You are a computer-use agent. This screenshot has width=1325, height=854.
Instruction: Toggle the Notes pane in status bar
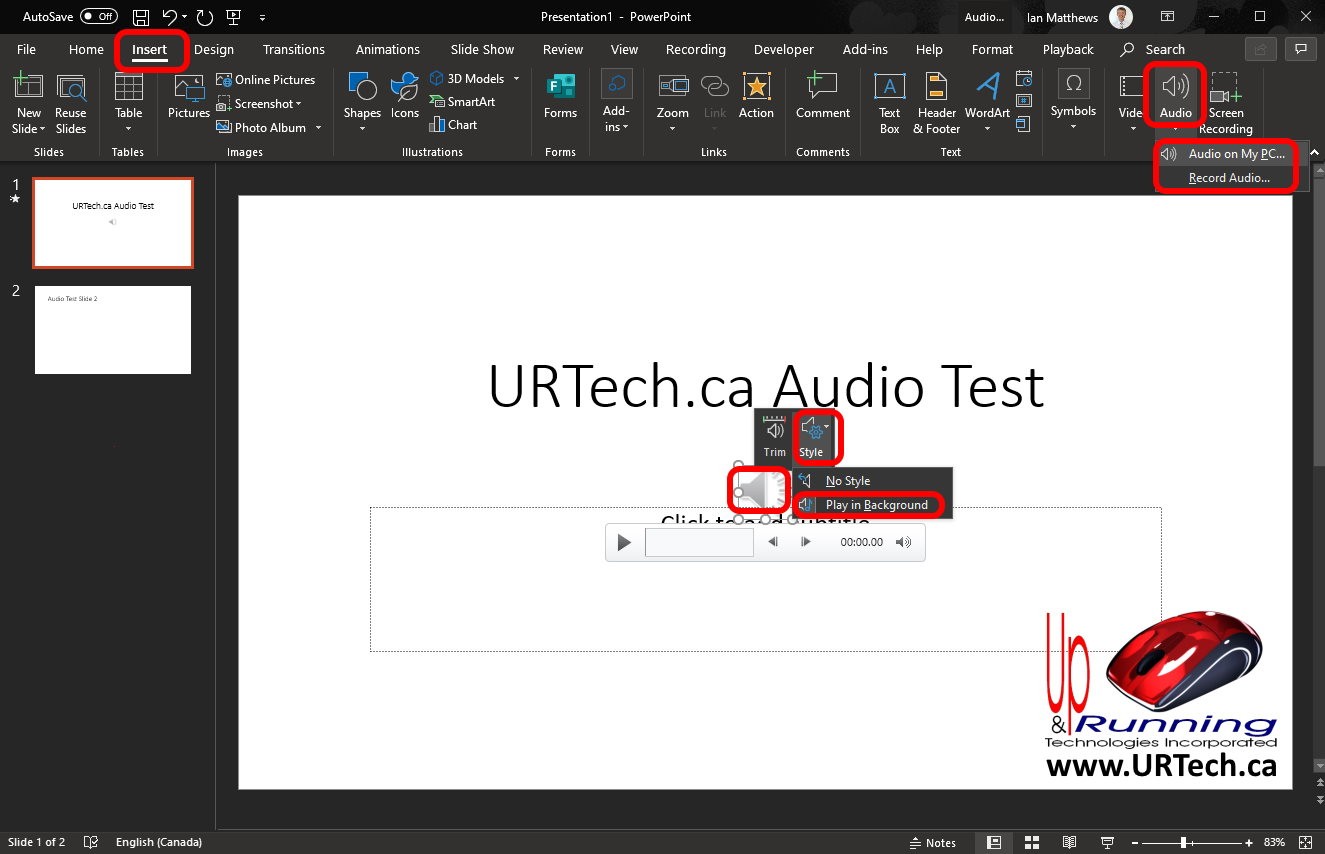point(932,842)
